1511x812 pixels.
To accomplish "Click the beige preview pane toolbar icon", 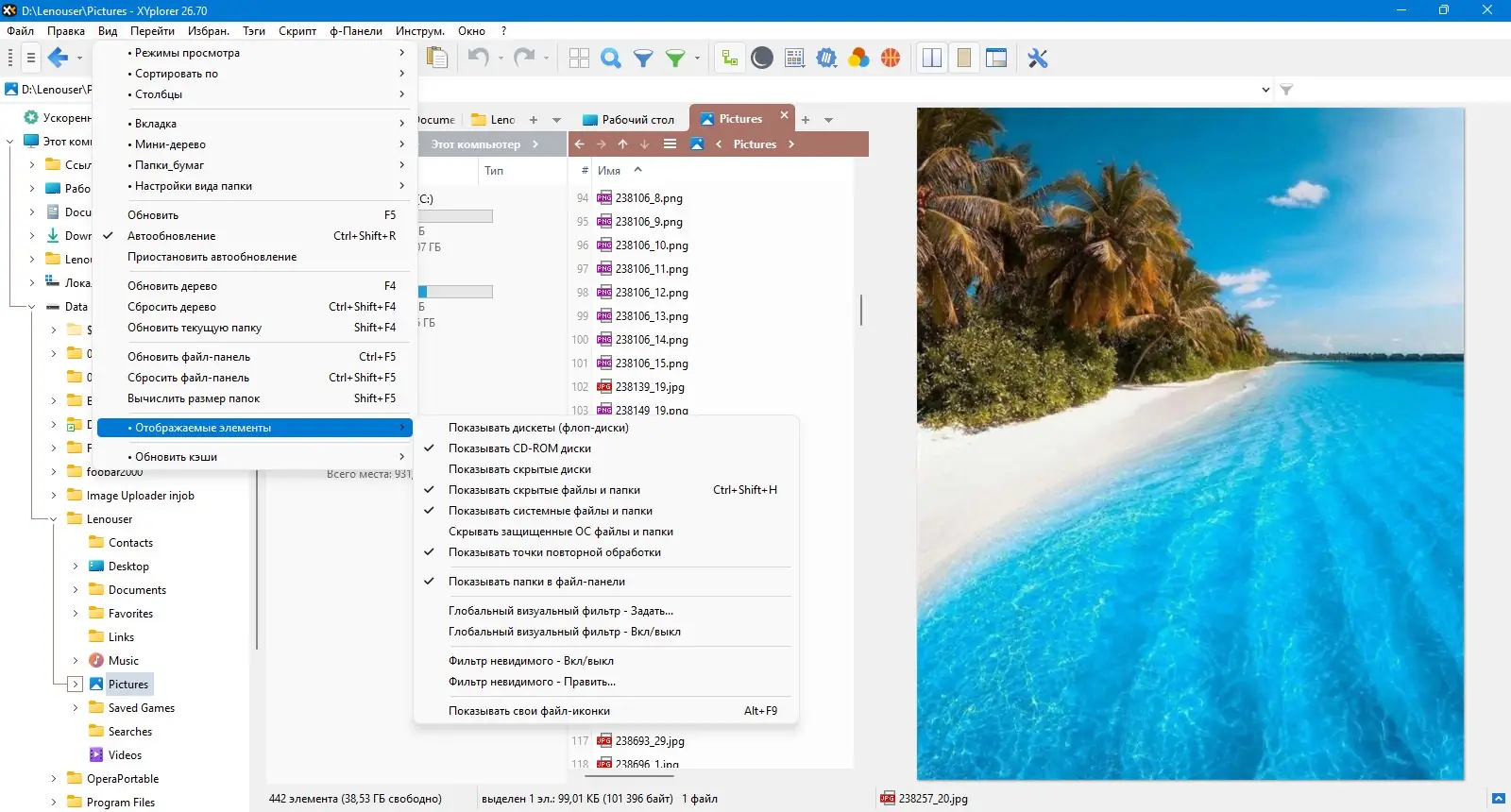I will tap(964, 58).
